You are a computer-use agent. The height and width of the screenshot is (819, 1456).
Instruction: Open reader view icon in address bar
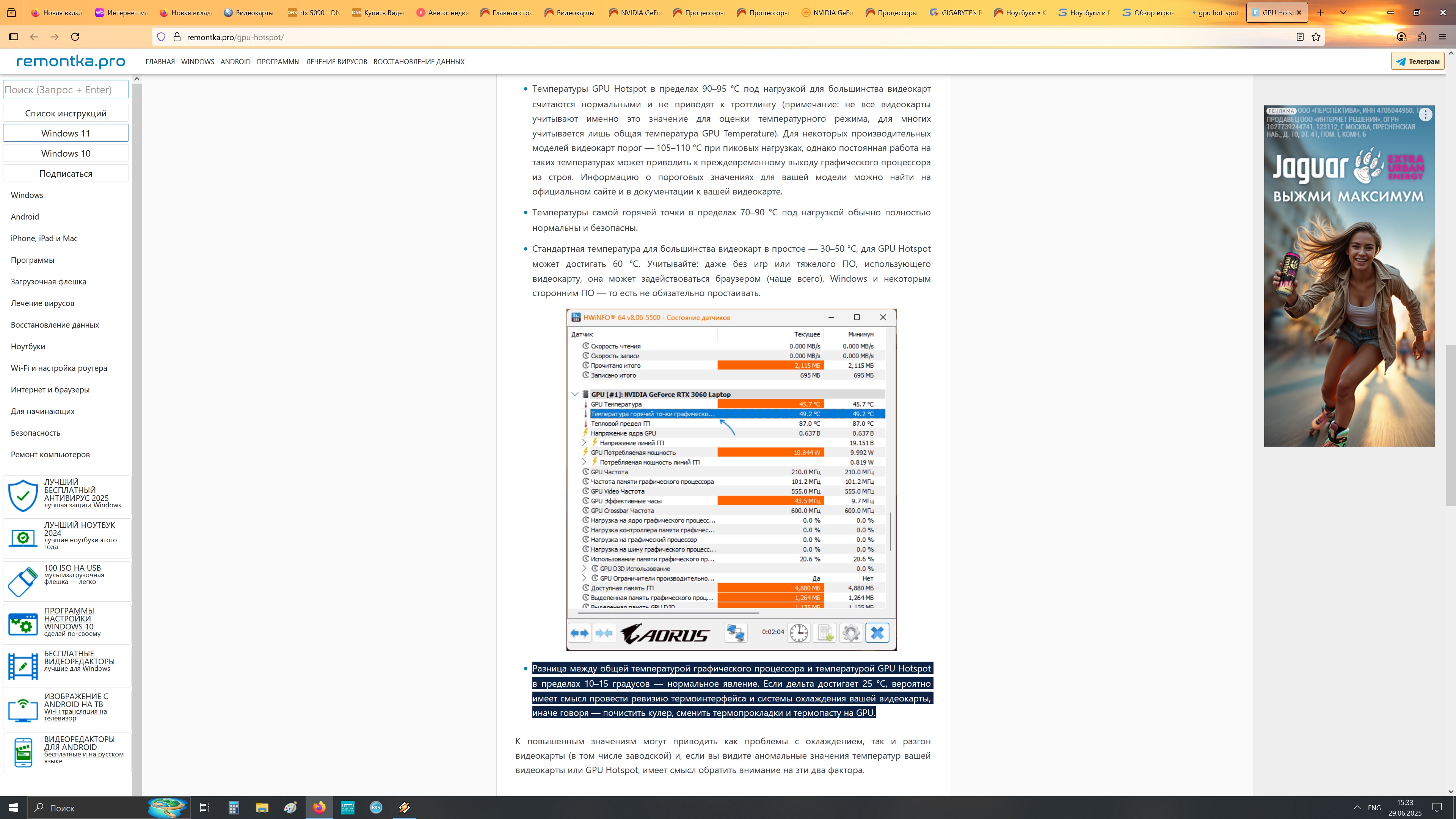1299,37
